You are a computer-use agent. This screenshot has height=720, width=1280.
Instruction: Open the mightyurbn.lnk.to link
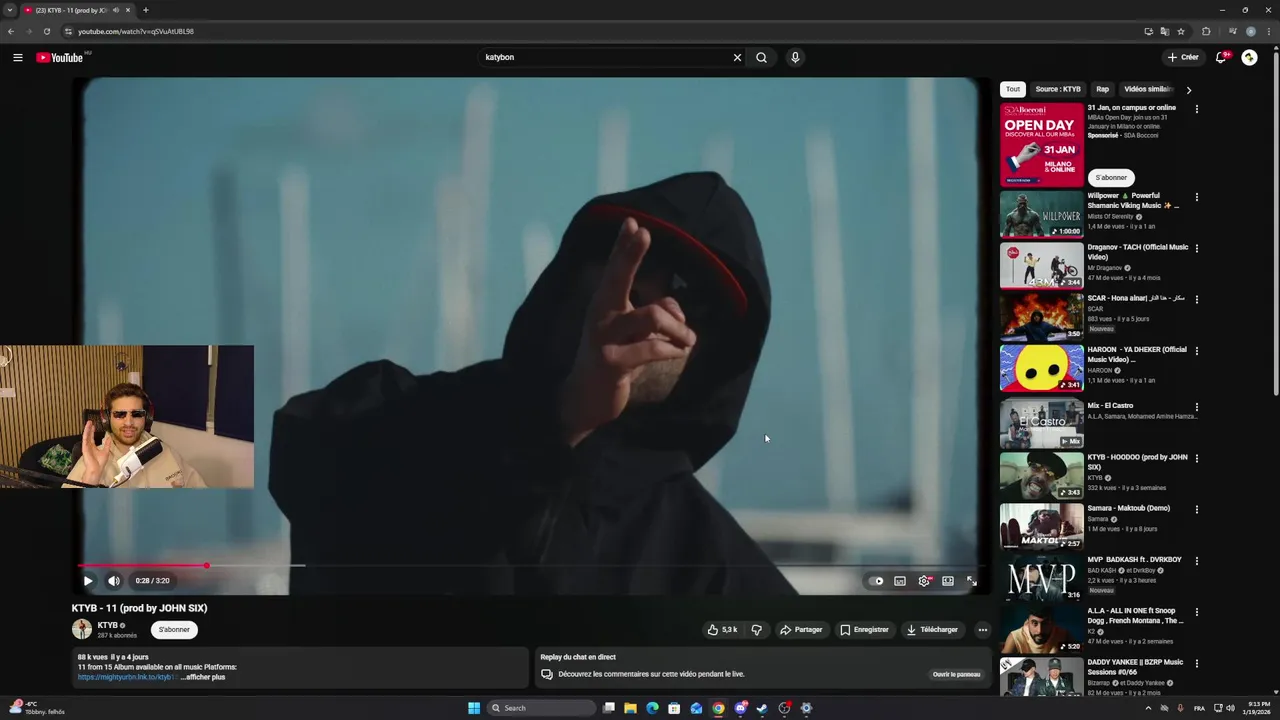(127, 677)
